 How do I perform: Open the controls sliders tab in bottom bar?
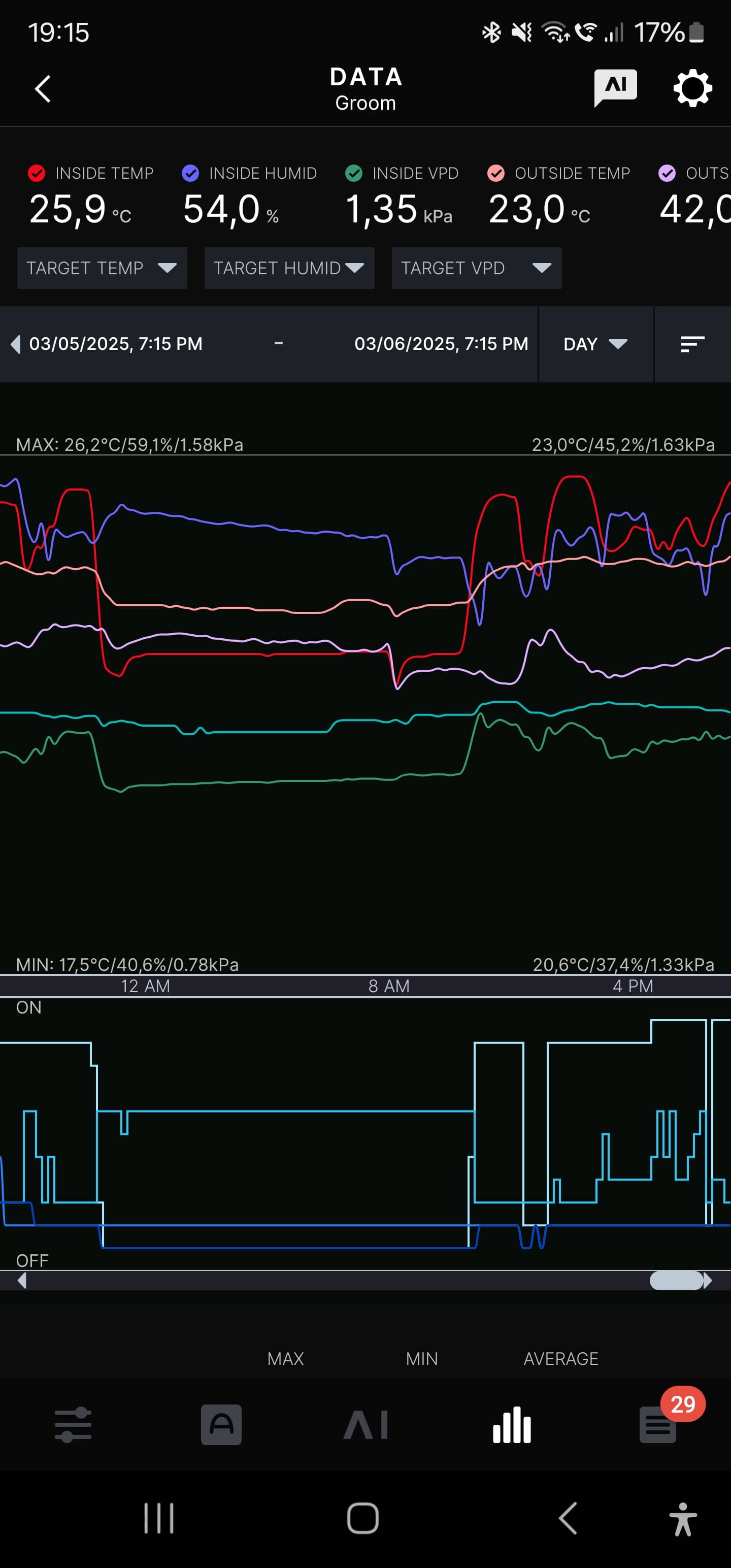[73, 1425]
